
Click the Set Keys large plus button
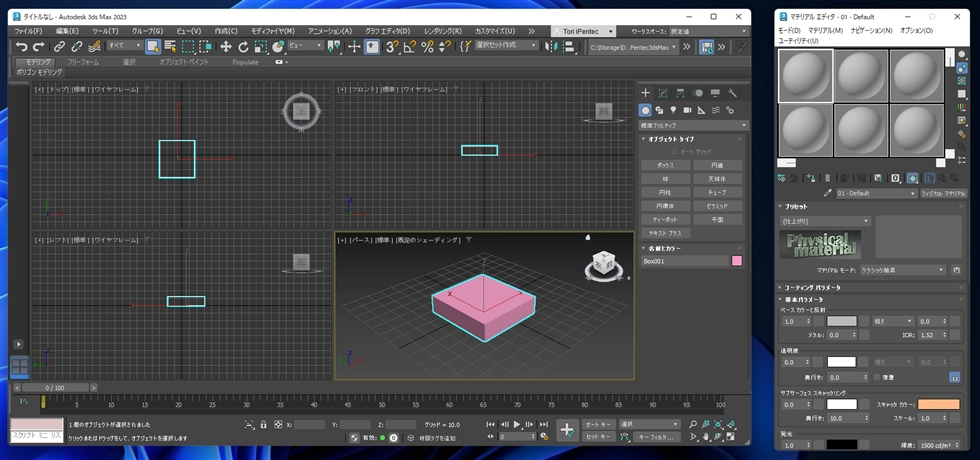click(568, 430)
